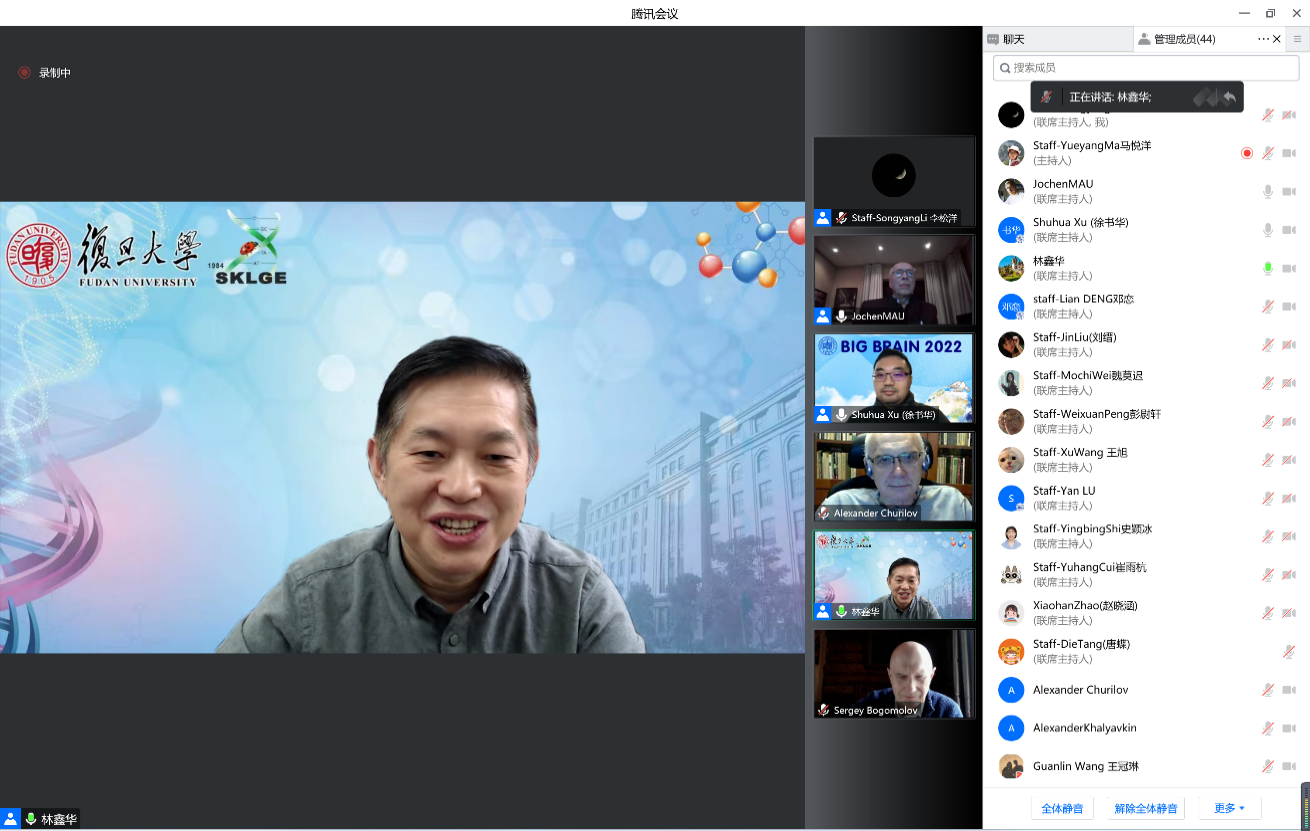
Task: Select Sergey Bogomolov's video thumbnail
Action: [894, 673]
